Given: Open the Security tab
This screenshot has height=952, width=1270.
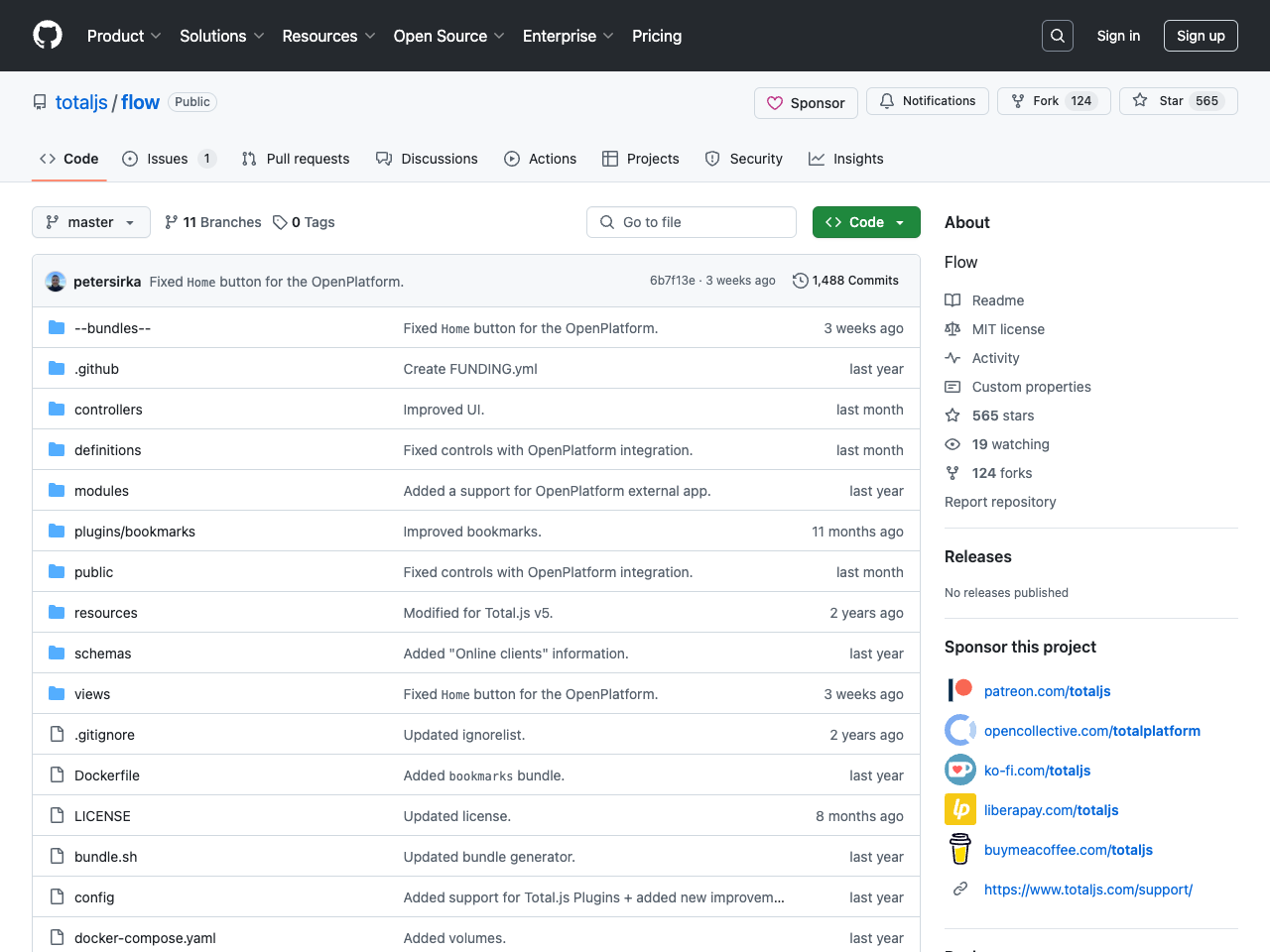Looking at the screenshot, I should [x=744, y=159].
